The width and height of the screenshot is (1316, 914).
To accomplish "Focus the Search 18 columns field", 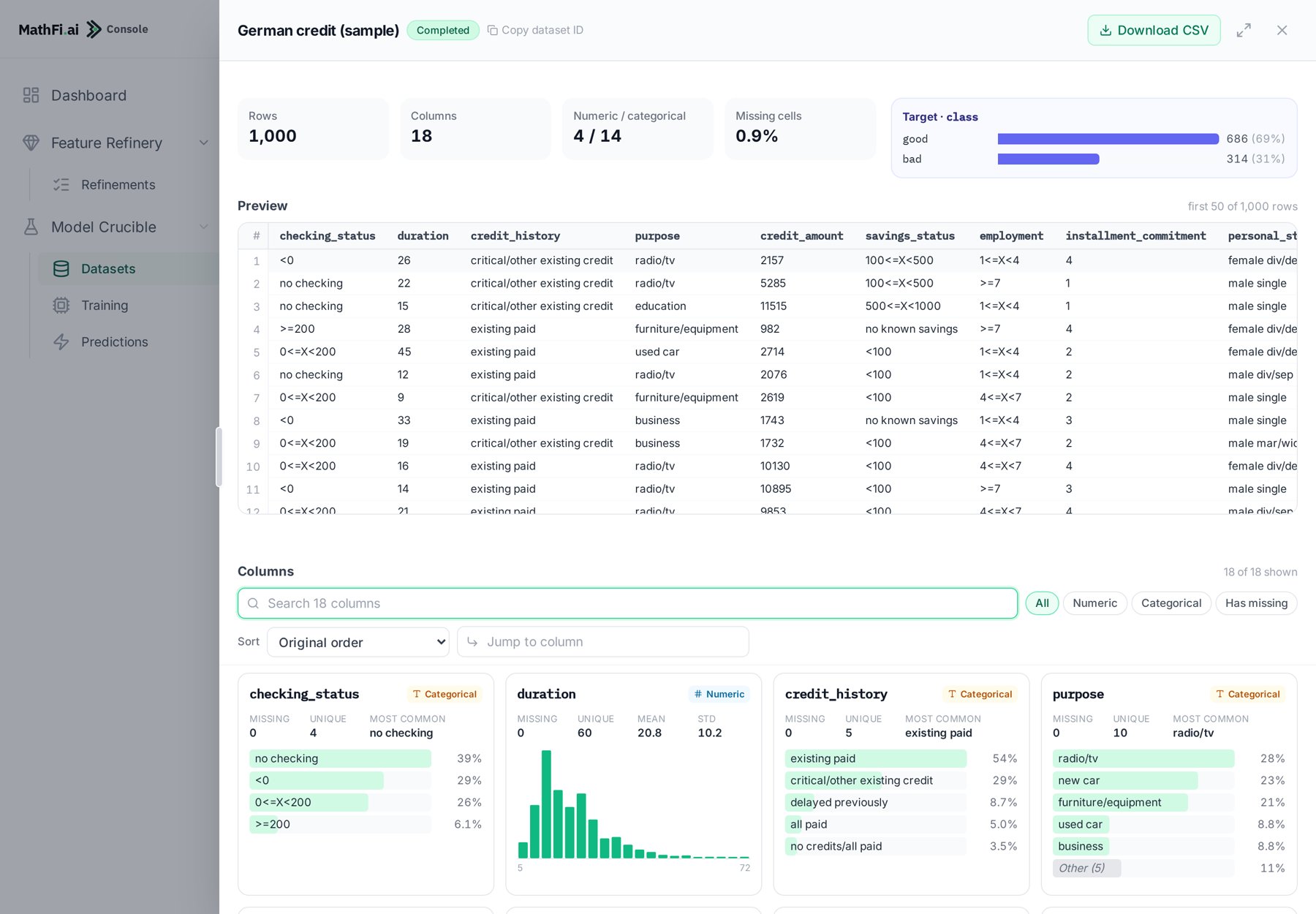I will pyautogui.click(x=627, y=603).
